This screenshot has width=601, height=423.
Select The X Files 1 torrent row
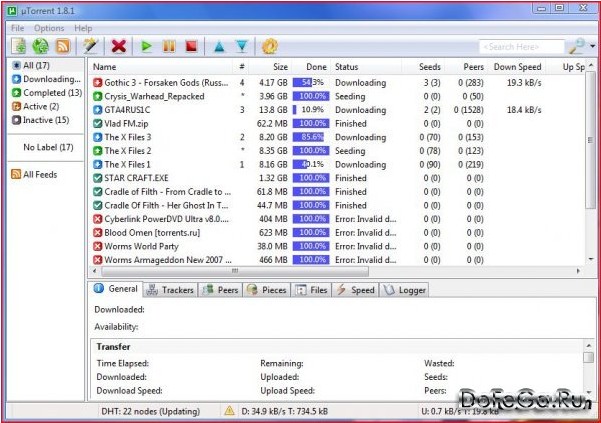(x=337, y=164)
